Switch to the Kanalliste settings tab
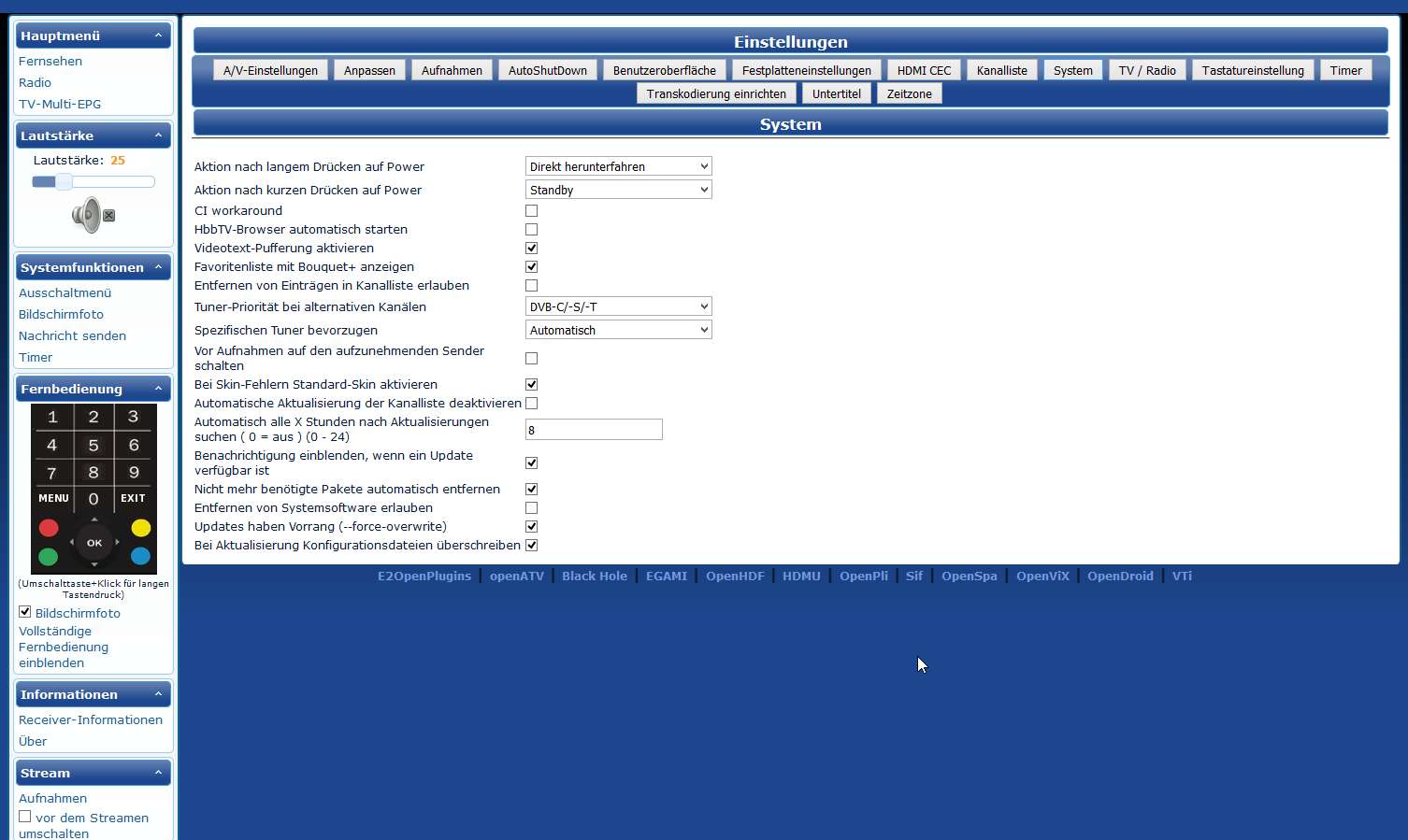Viewport: 1408px width, 840px height. point(1001,70)
